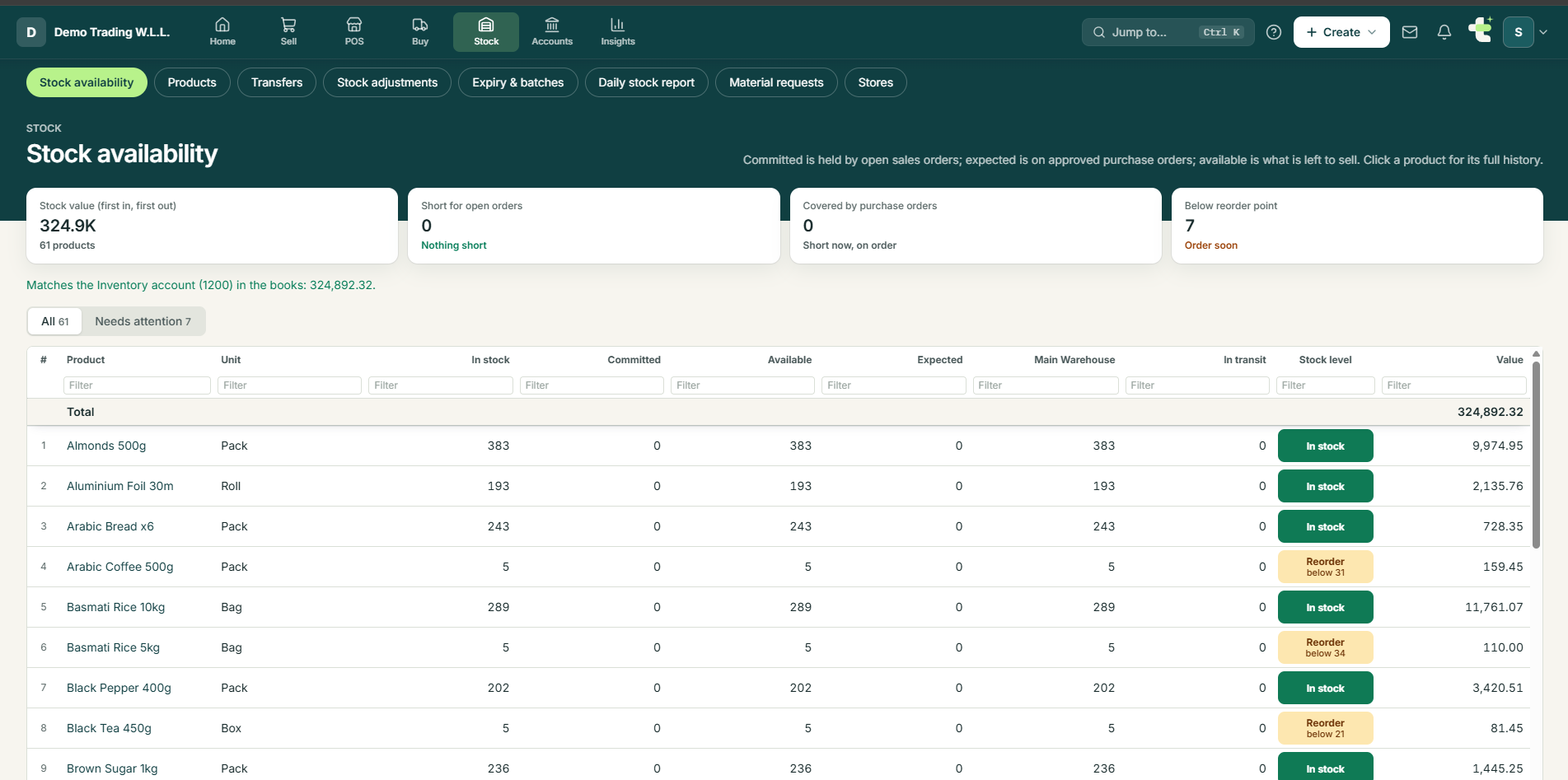Viewport: 1568px width, 780px height.
Task: Click the help question mark icon
Action: 1274,32
